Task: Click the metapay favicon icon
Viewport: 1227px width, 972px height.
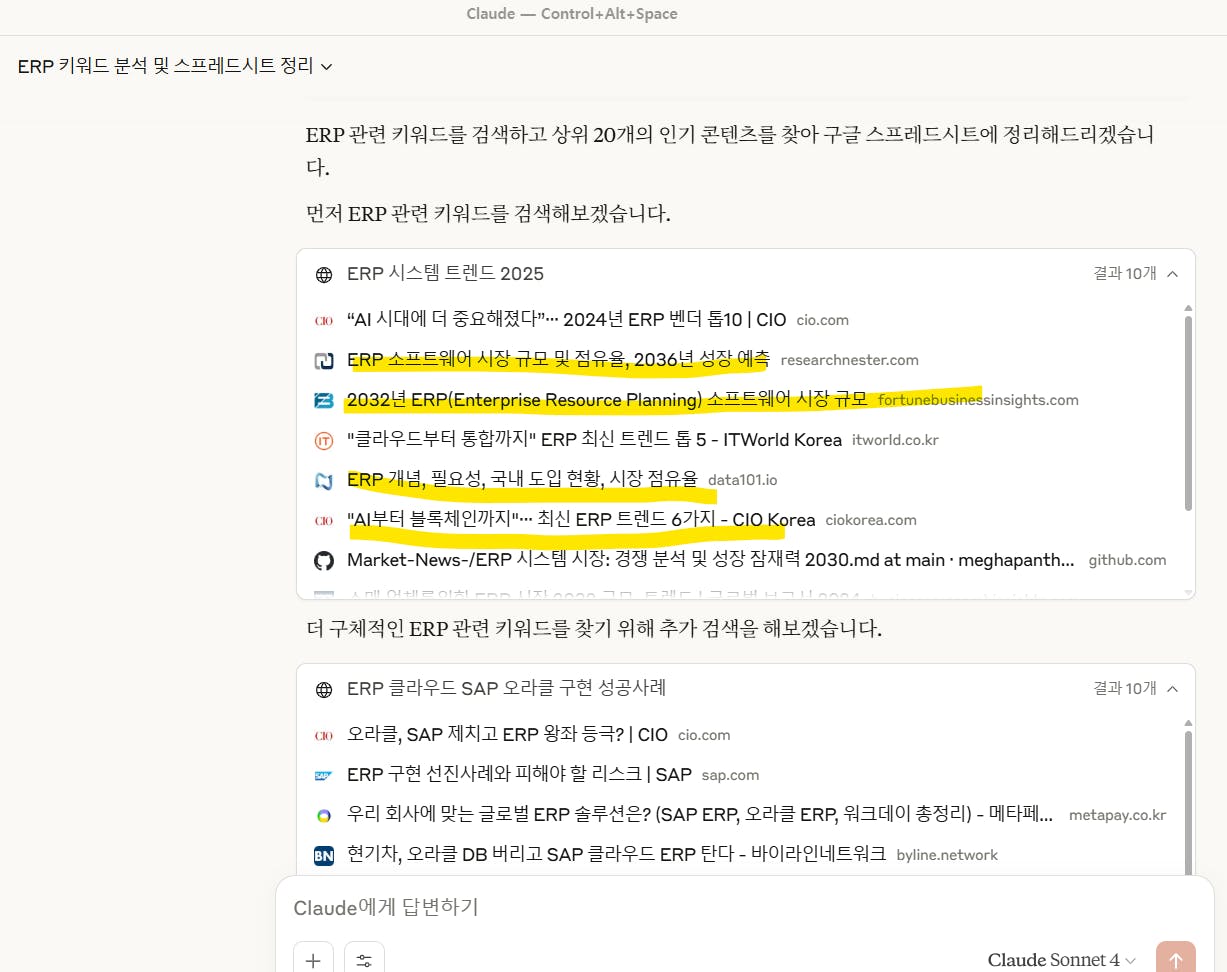Action: pyautogui.click(x=324, y=816)
